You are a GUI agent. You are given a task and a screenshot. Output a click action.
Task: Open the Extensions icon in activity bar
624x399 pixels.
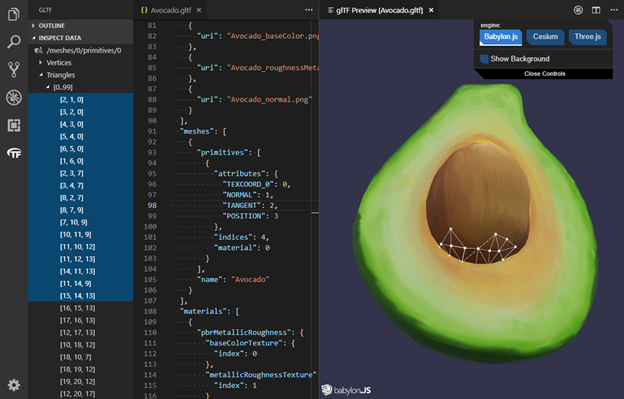14,125
